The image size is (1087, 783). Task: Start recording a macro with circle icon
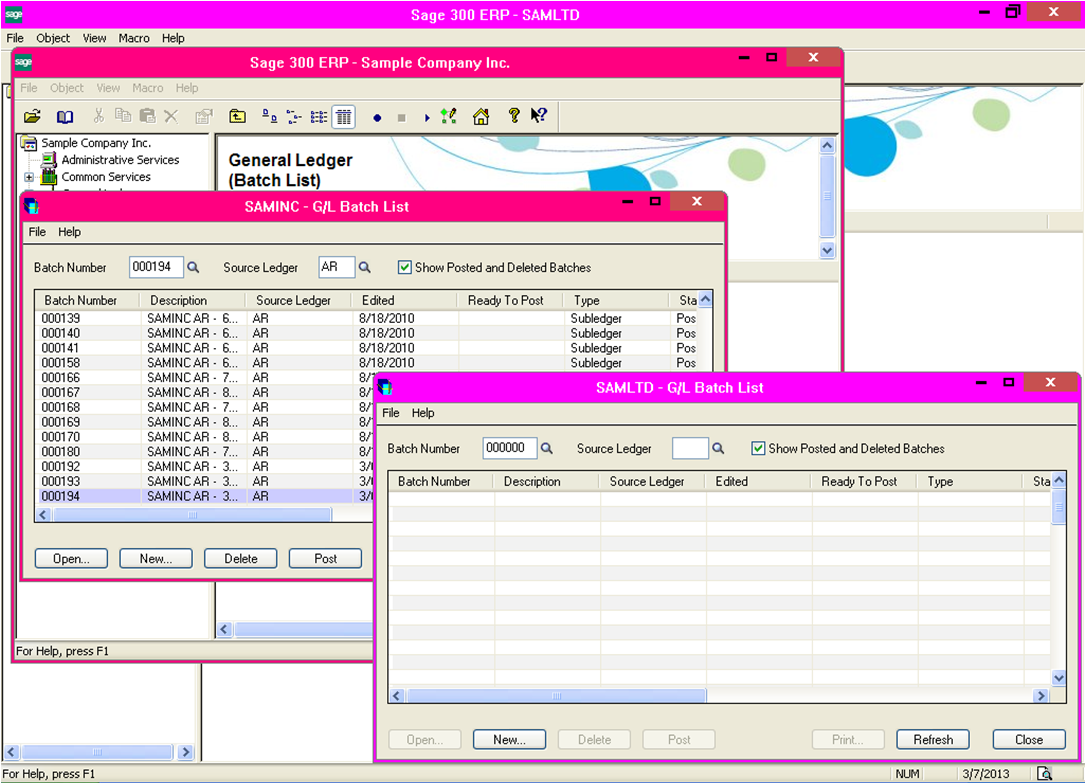pos(377,118)
